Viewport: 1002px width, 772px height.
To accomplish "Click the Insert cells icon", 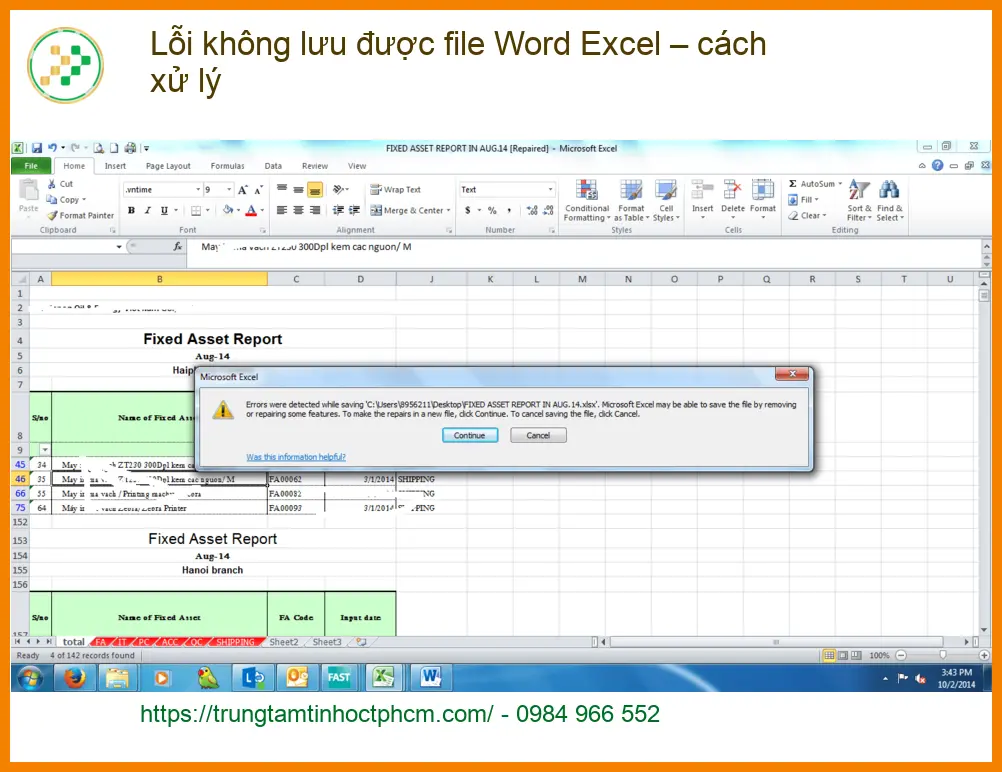I will 702,190.
